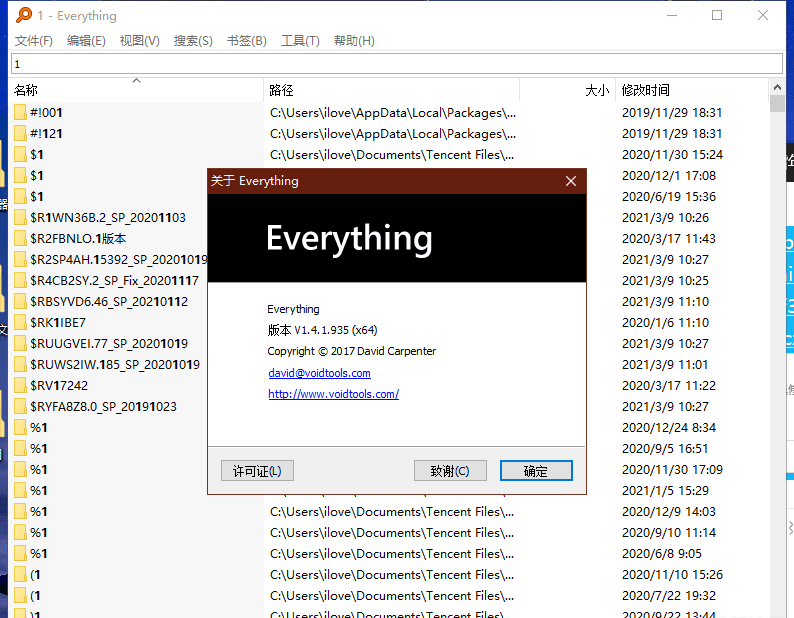The image size is (794, 618).
Task: Open the 文件(F) menu
Action: coord(33,41)
